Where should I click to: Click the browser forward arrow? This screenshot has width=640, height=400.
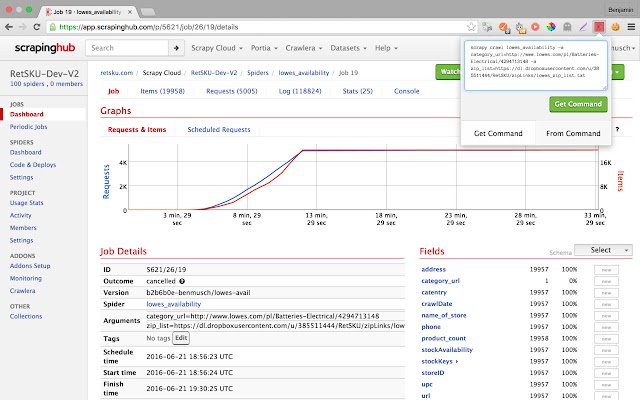[22, 27]
